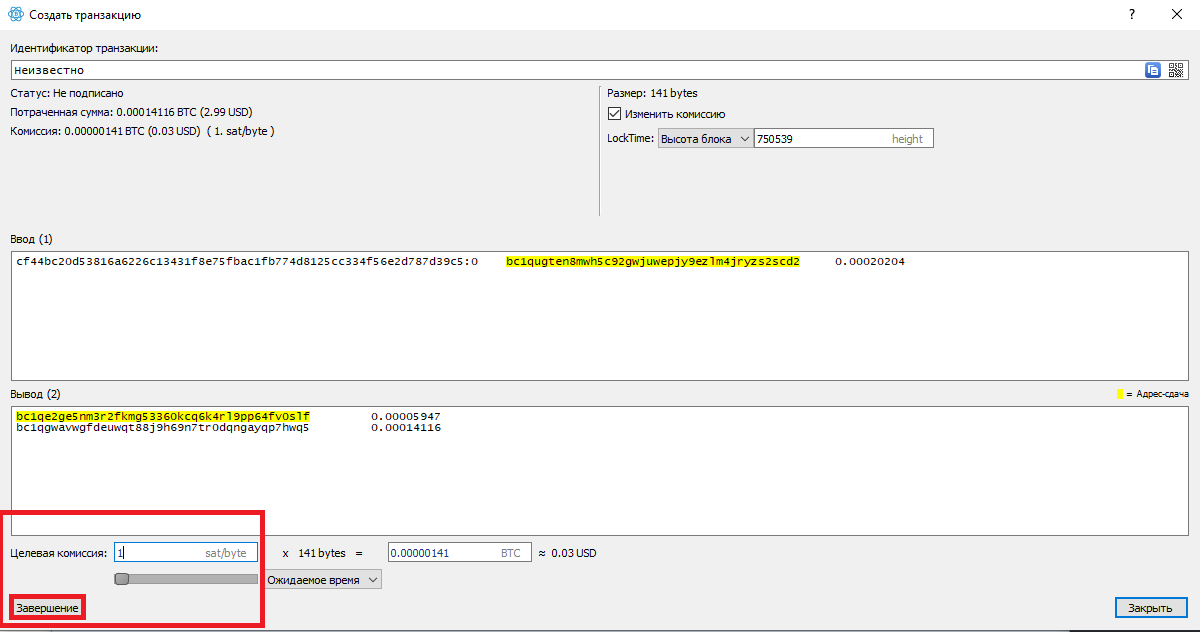
Task: Click the fee rate slider handle
Action: (122, 579)
